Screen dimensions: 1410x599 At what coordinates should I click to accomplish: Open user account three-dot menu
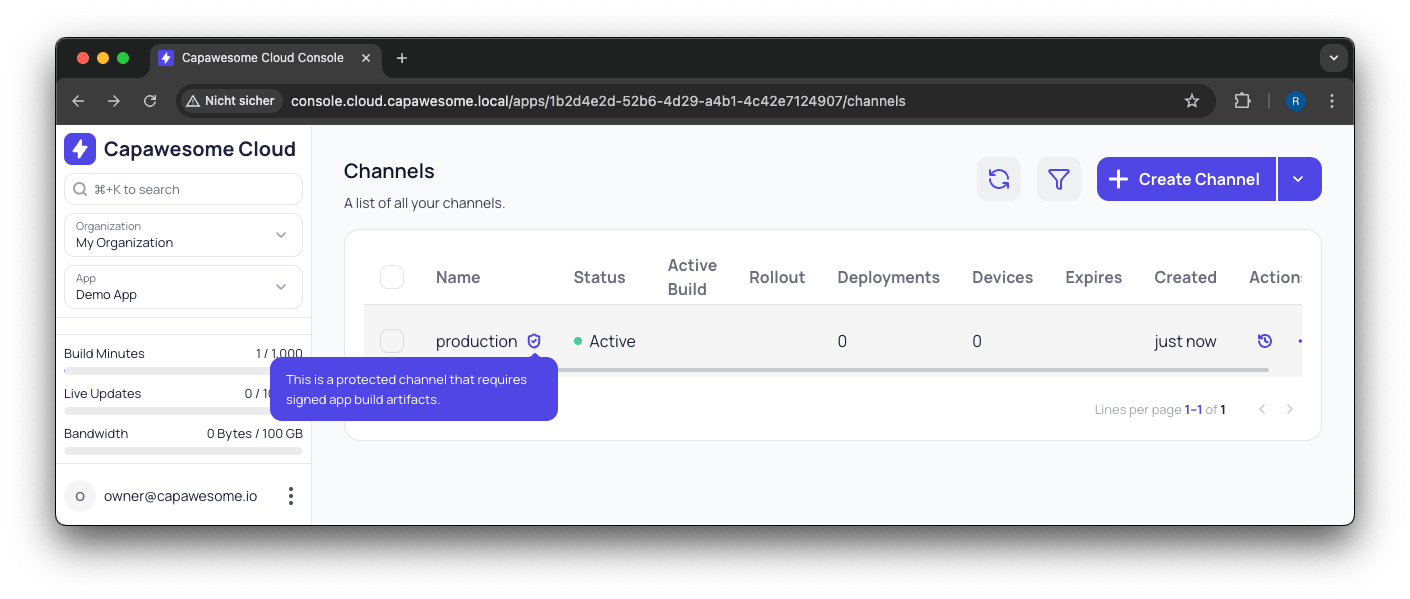(x=291, y=496)
